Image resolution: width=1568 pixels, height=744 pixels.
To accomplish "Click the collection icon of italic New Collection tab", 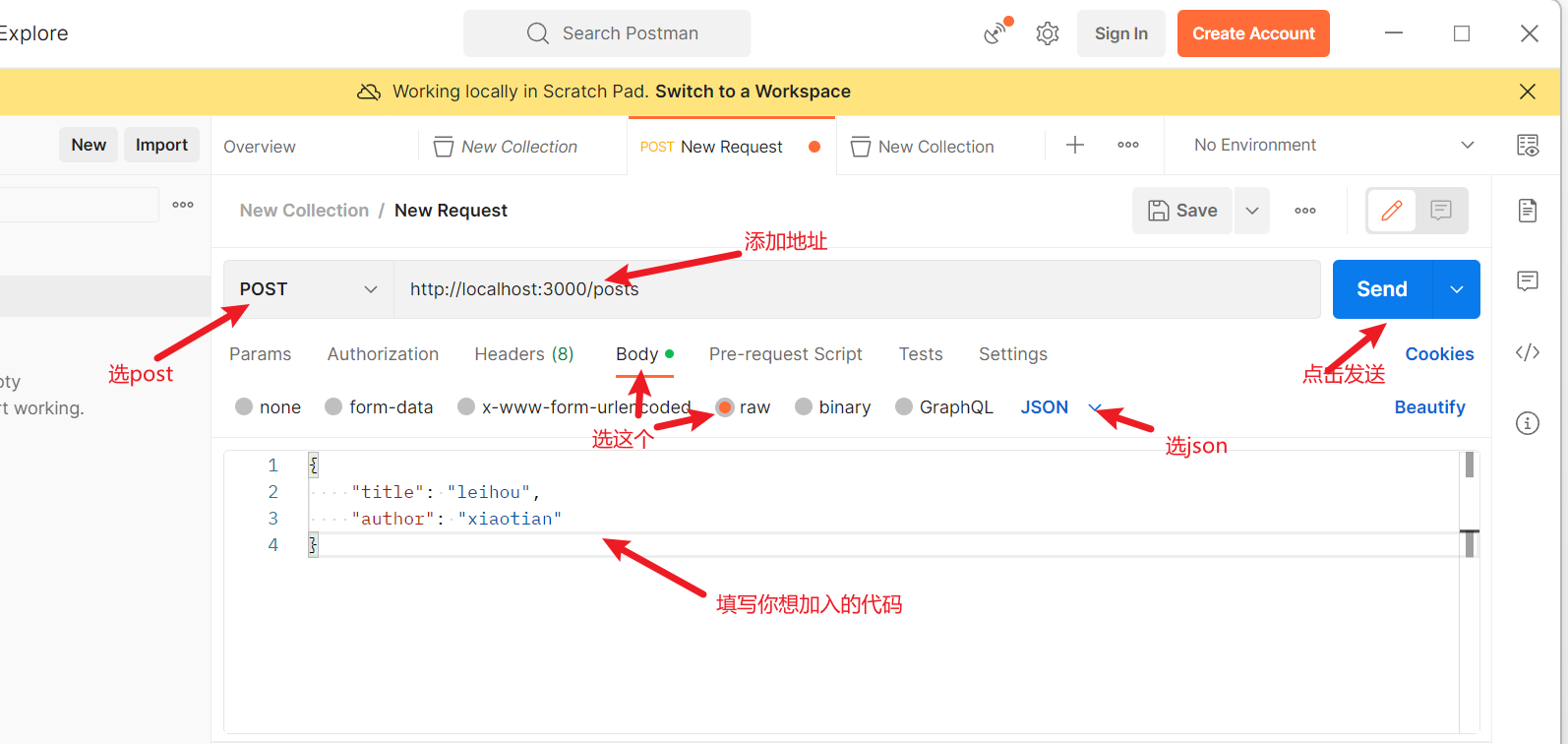I will pyautogui.click(x=444, y=147).
